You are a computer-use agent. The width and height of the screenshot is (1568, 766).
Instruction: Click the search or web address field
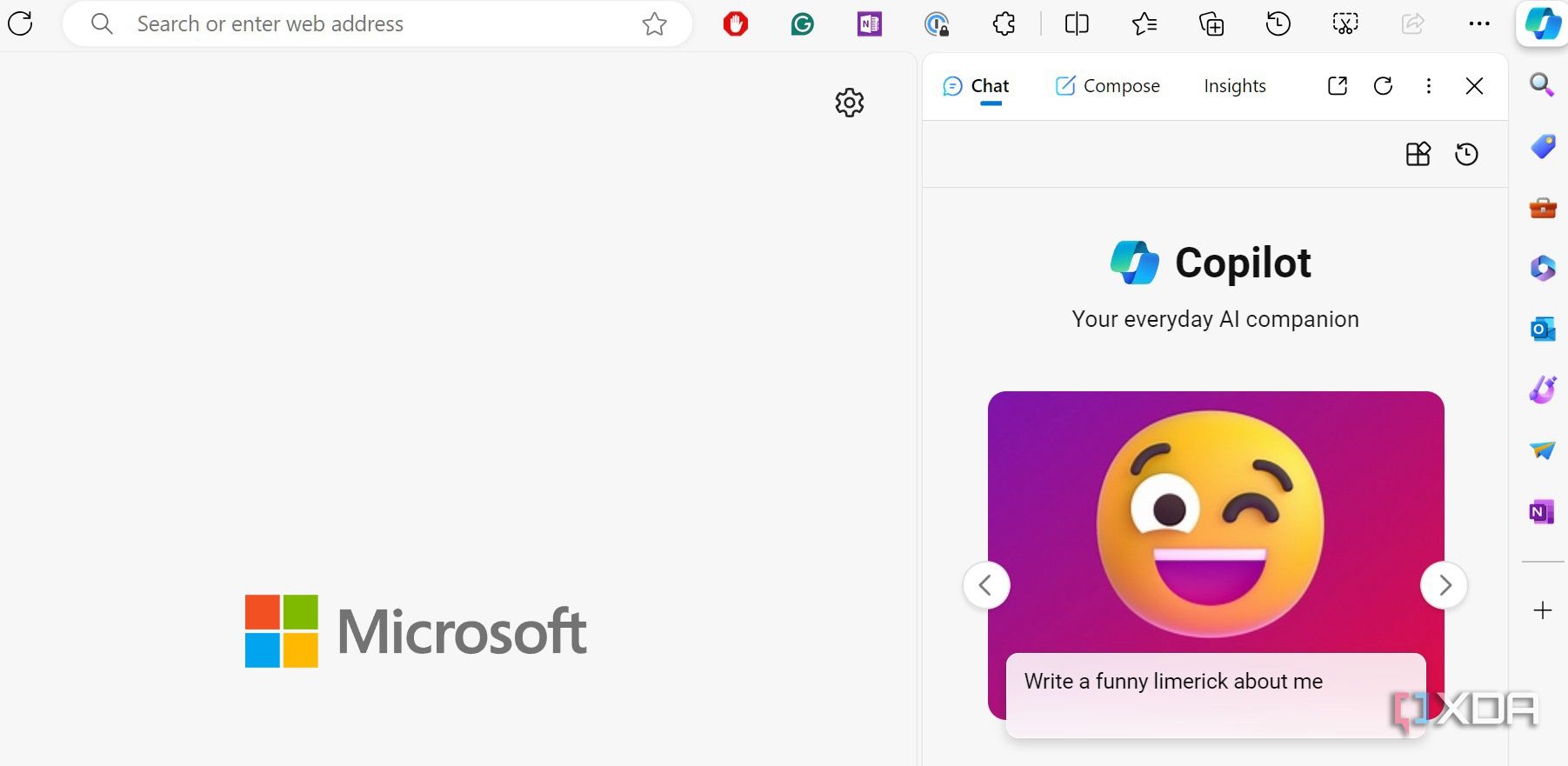click(377, 23)
